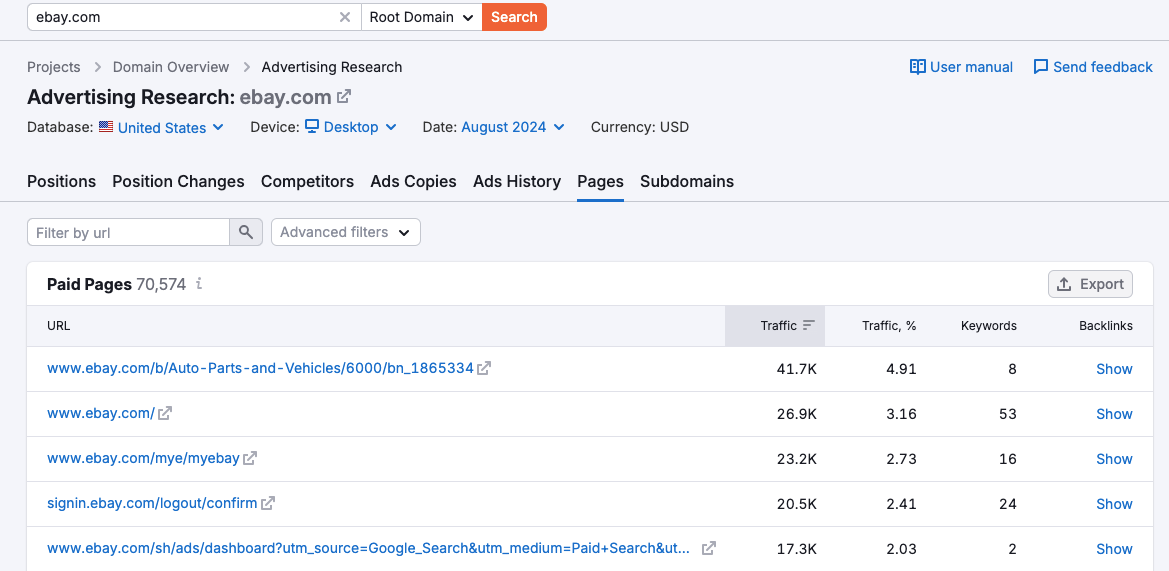Image resolution: width=1169 pixels, height=571 pixels.
Task: Open the signin.ebay.com/logout/confirm link
Action: coord(152,503)
